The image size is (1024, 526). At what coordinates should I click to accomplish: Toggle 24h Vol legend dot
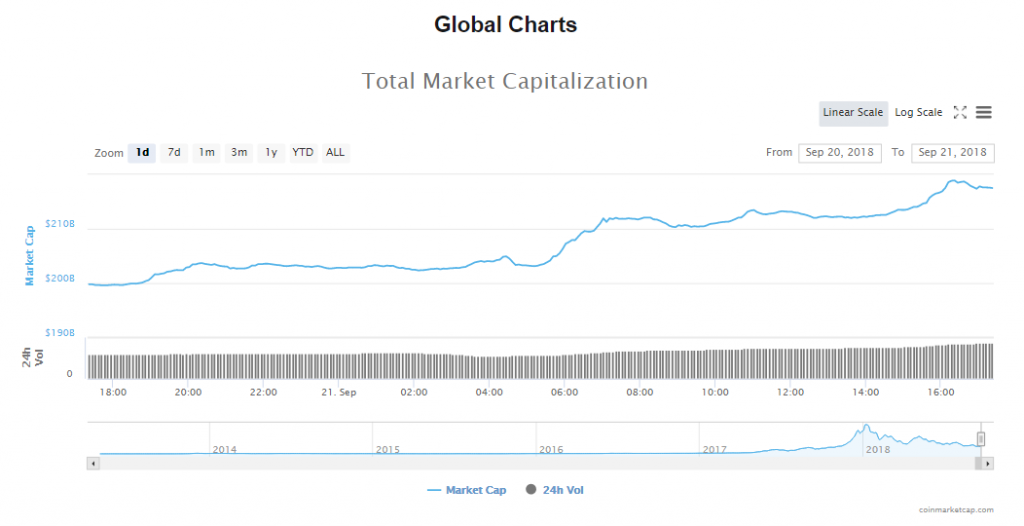[x=531, y=490]
